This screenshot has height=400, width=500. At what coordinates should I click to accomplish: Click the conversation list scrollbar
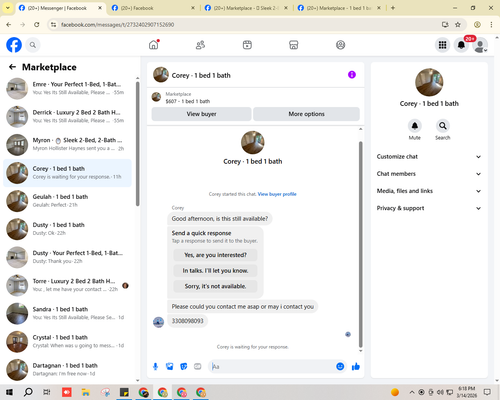click(x=137, y=143)
